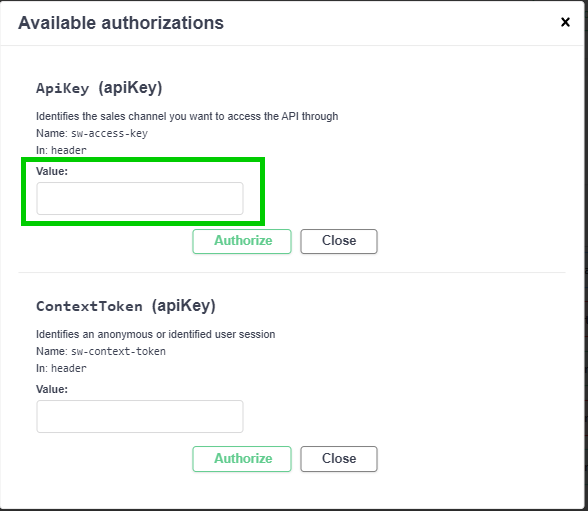Viewport: 588px width, 511px height.
Task: Select the sw-context-token header name text
Action: [x=118, y=351]
